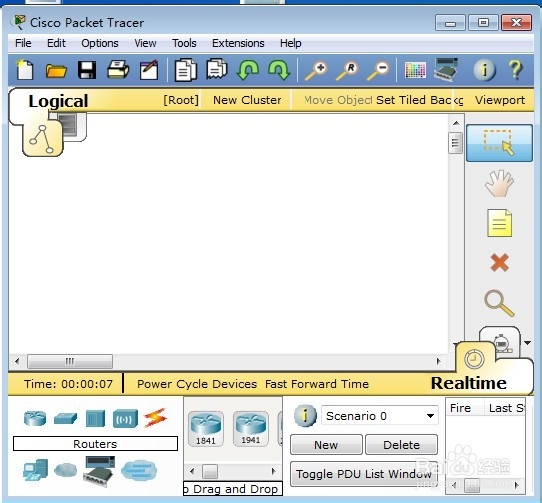
Task: Undo with green left arrow
Action: tap(247, 70)
